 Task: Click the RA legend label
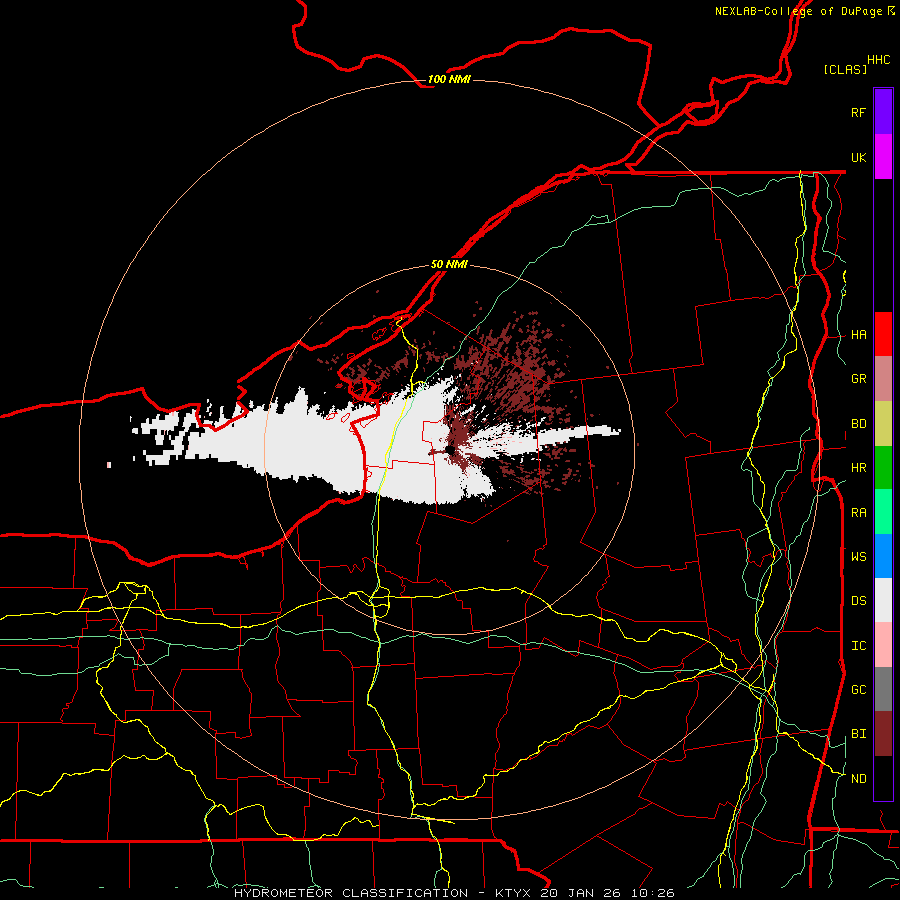(858, 513)
